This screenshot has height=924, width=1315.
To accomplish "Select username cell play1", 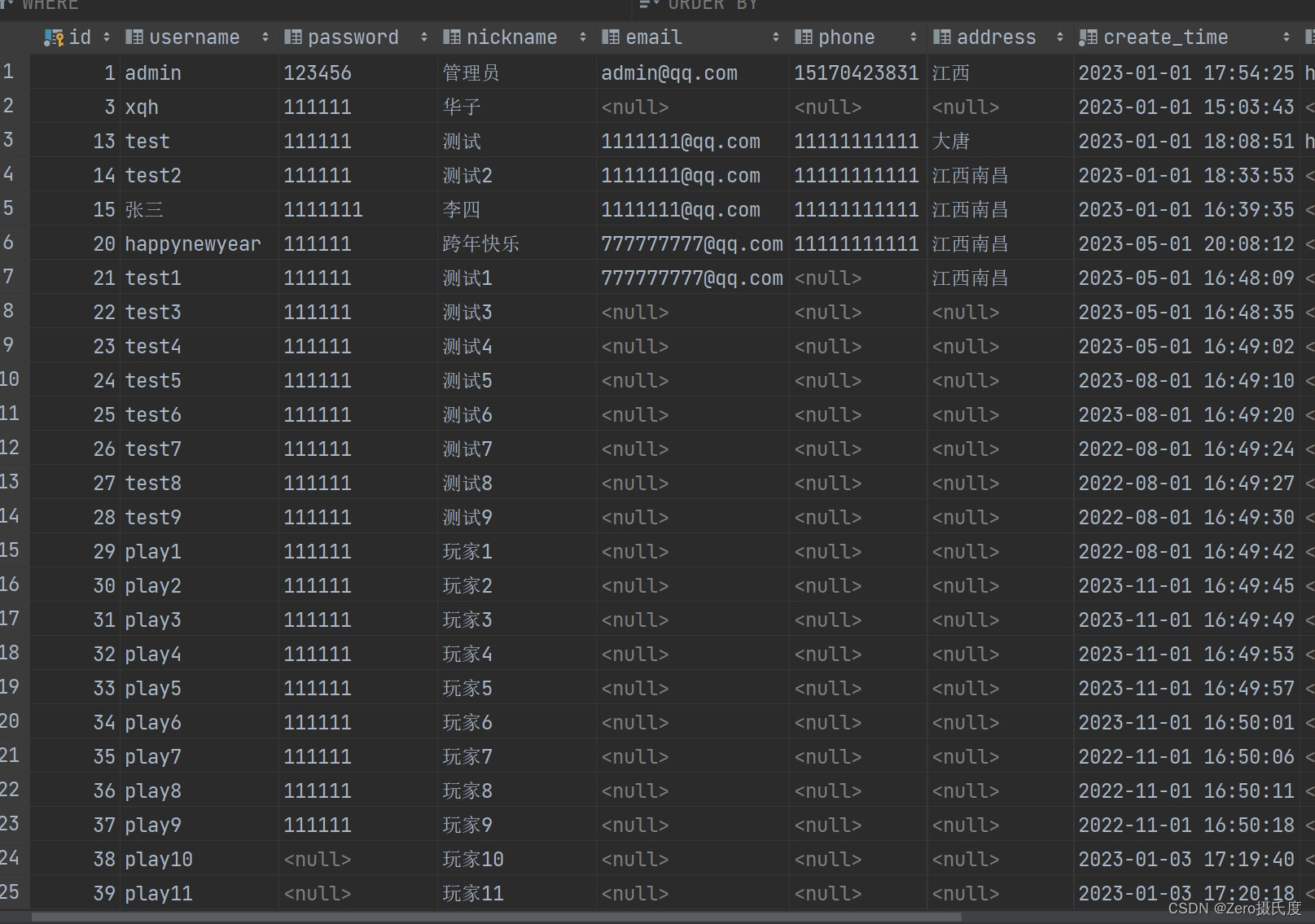I will (198, 552).
